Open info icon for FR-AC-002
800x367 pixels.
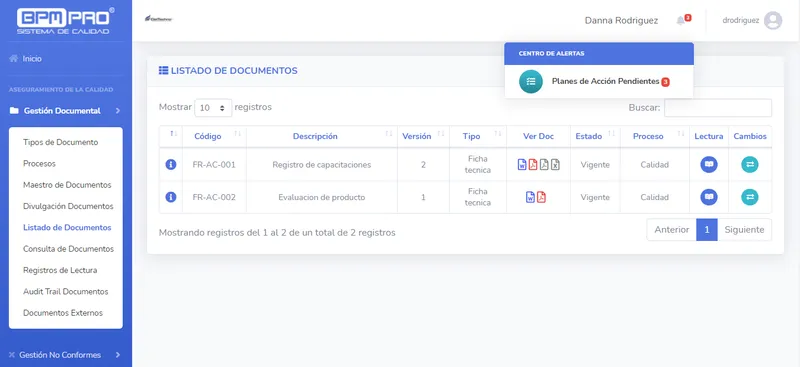(171, 197)
